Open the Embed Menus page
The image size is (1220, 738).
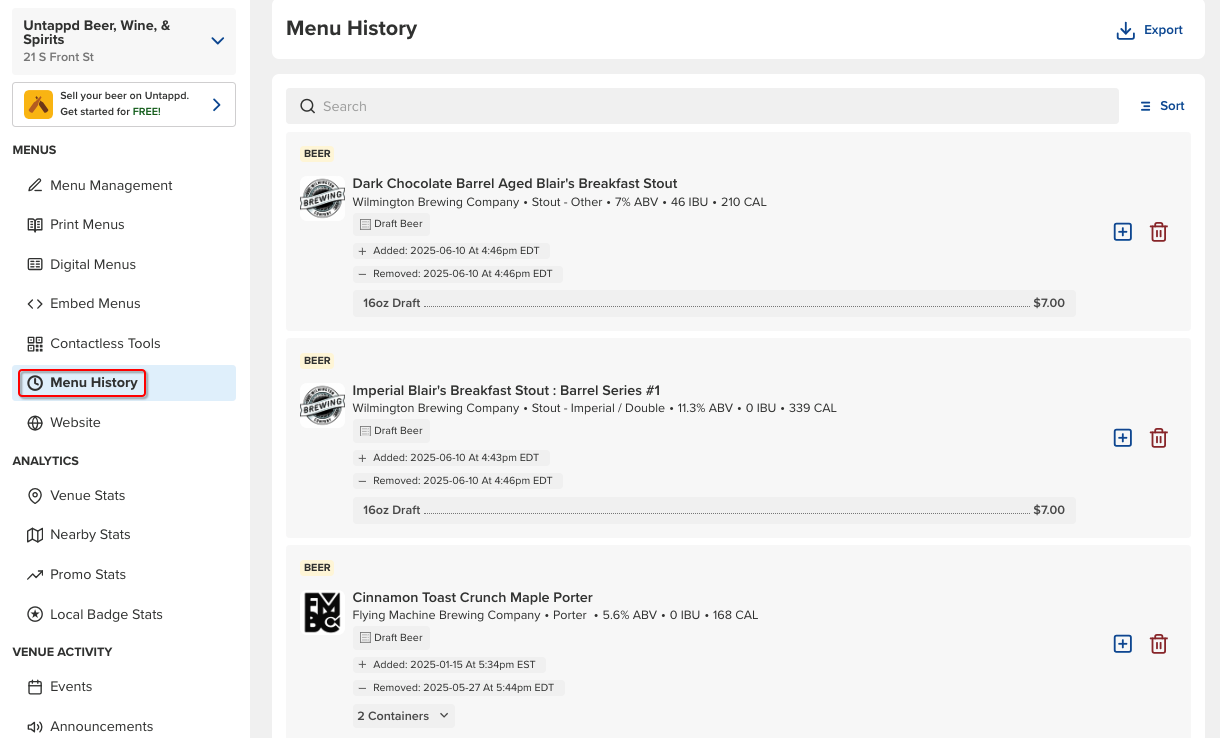point(95,303)
